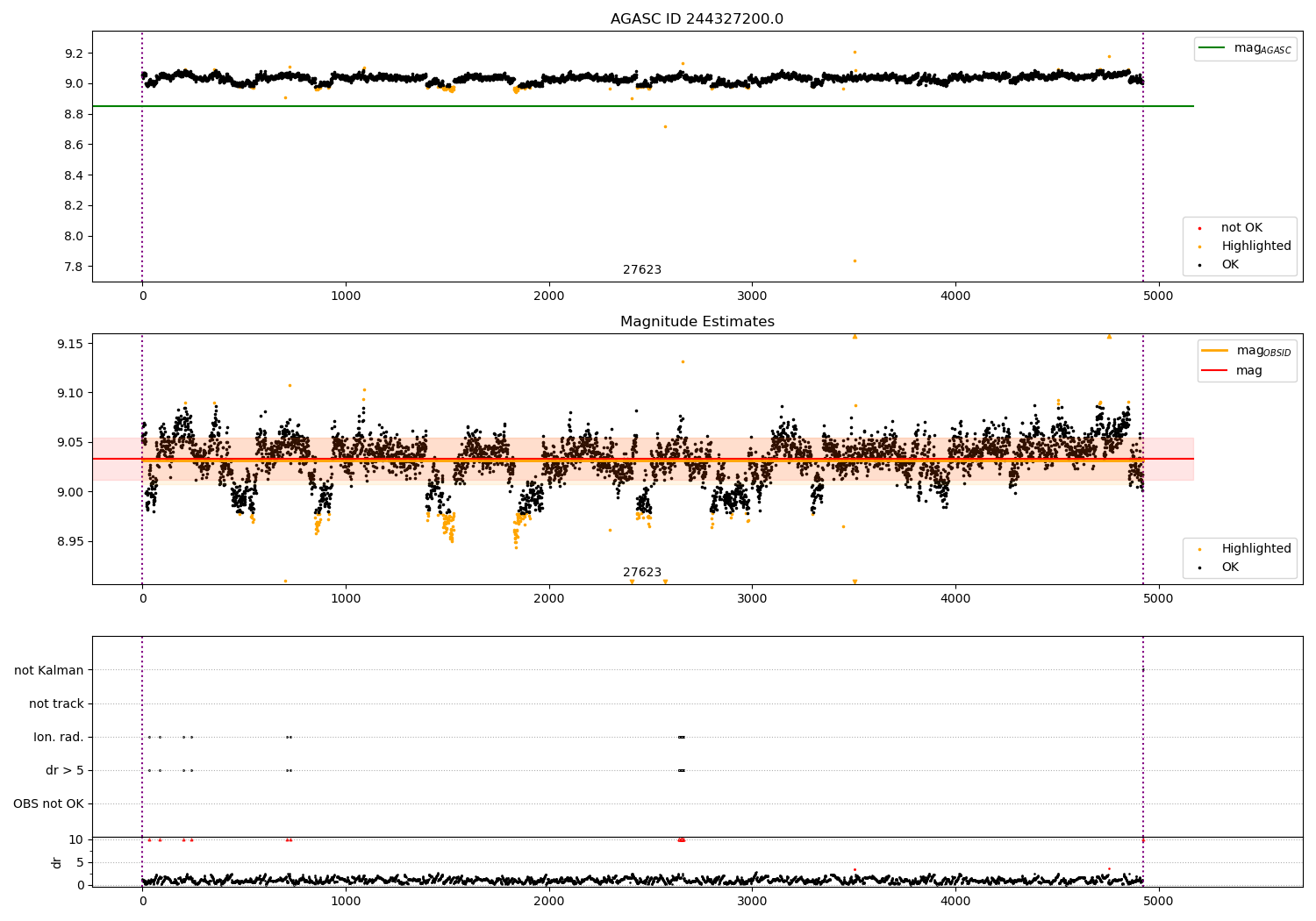Image resolution: width=1316 pixels, height=921 pixels.
Task: Click the 5000 x-axis tick under the bottom plot
Action: (1159, 901)
